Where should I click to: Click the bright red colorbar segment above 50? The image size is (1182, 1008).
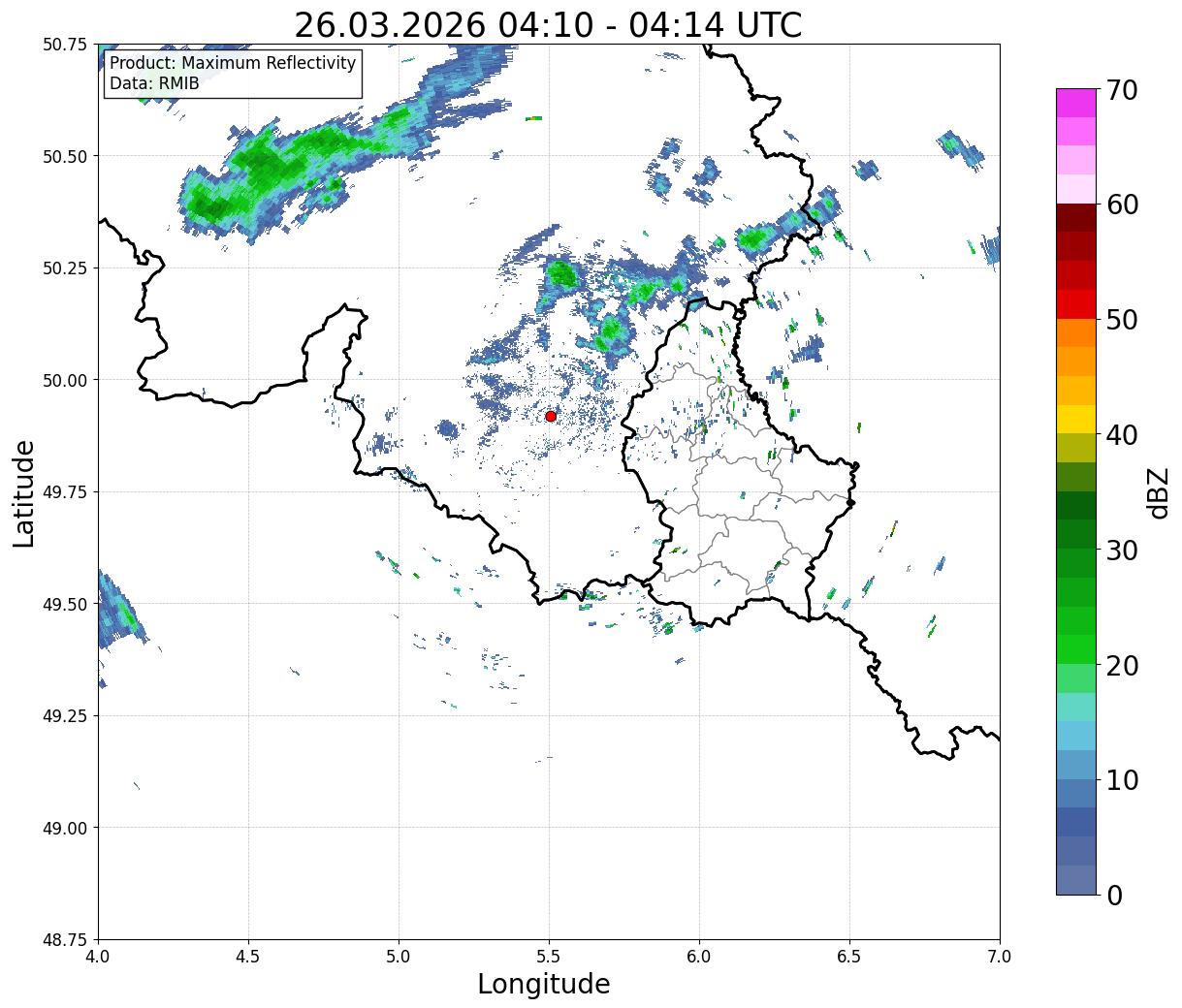point(1075,303)
